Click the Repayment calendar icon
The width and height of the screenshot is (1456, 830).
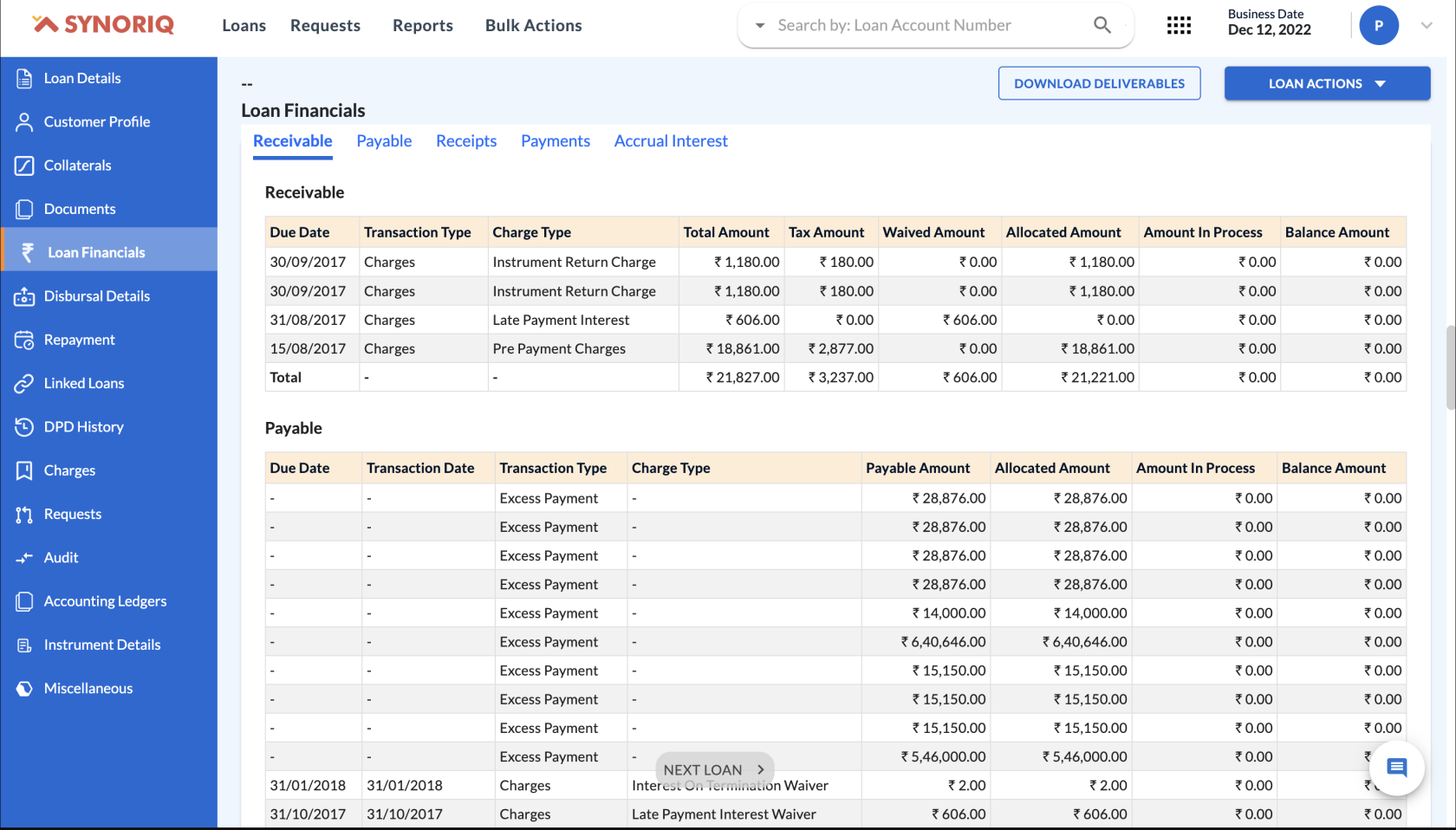24,340
